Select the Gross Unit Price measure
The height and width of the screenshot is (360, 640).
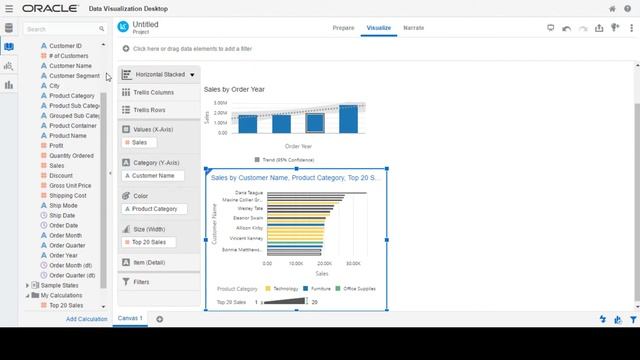tap(70, 186)
